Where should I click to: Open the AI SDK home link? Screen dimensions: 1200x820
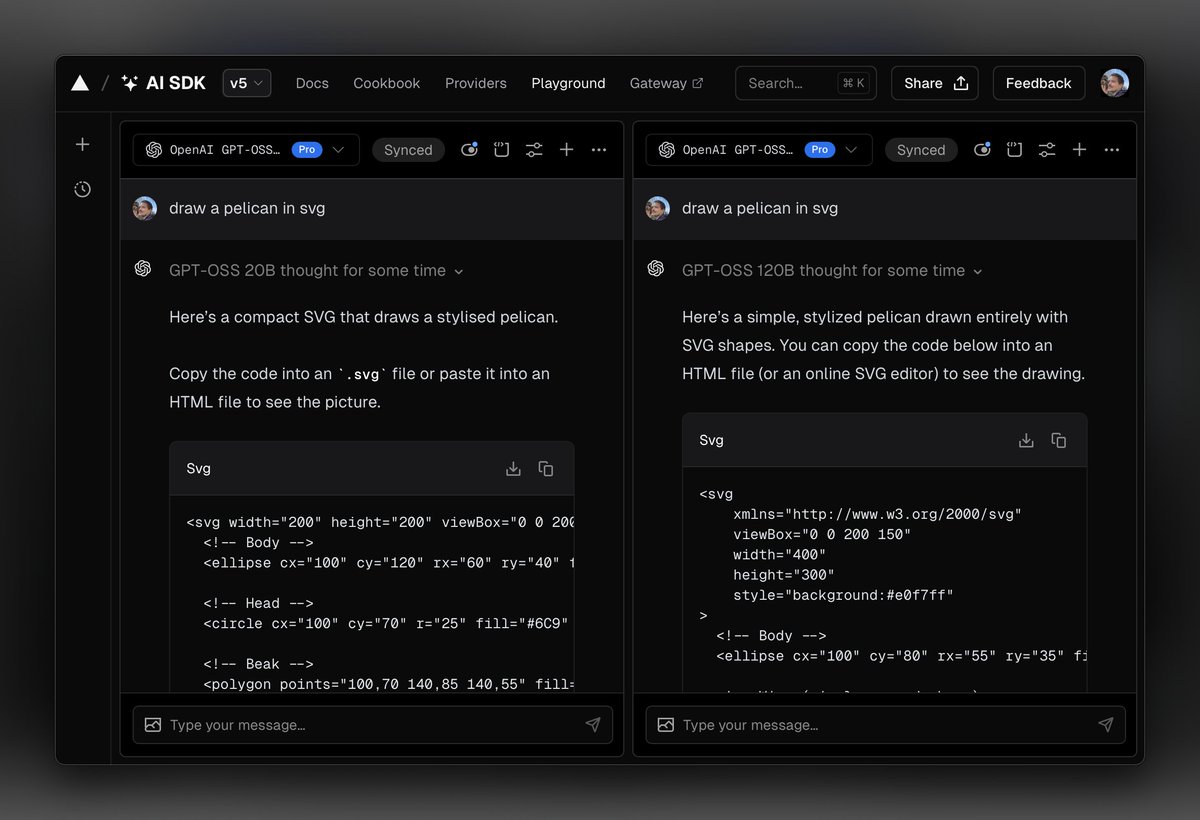pos(163,83)
